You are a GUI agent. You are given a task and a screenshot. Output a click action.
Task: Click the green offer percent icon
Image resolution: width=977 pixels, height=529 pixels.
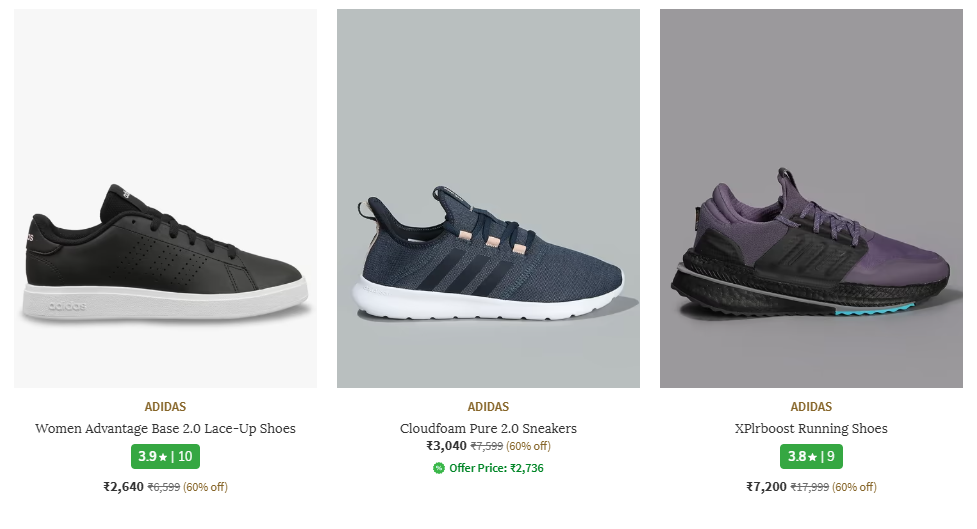[438, 468]
